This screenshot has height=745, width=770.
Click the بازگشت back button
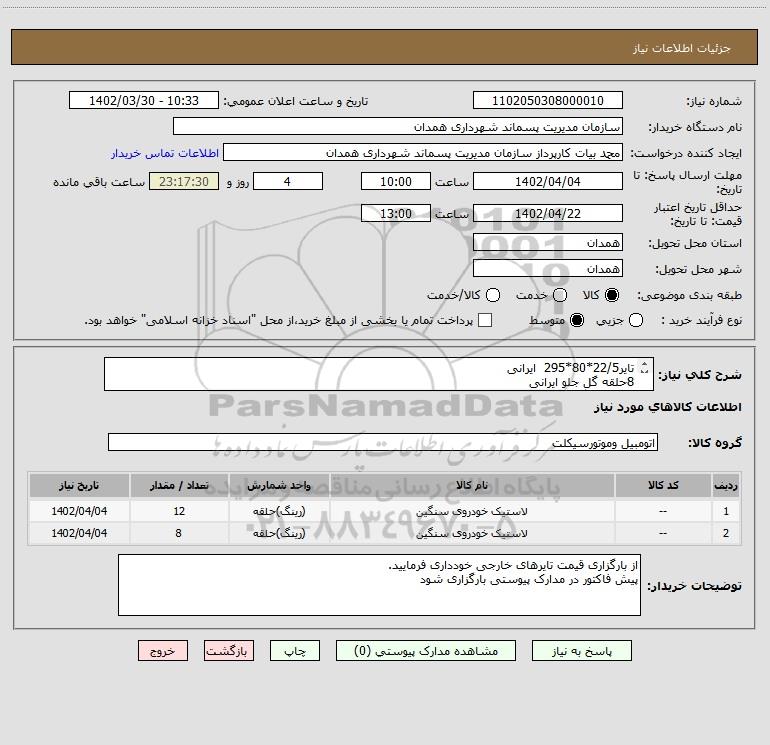coord(229,651)
